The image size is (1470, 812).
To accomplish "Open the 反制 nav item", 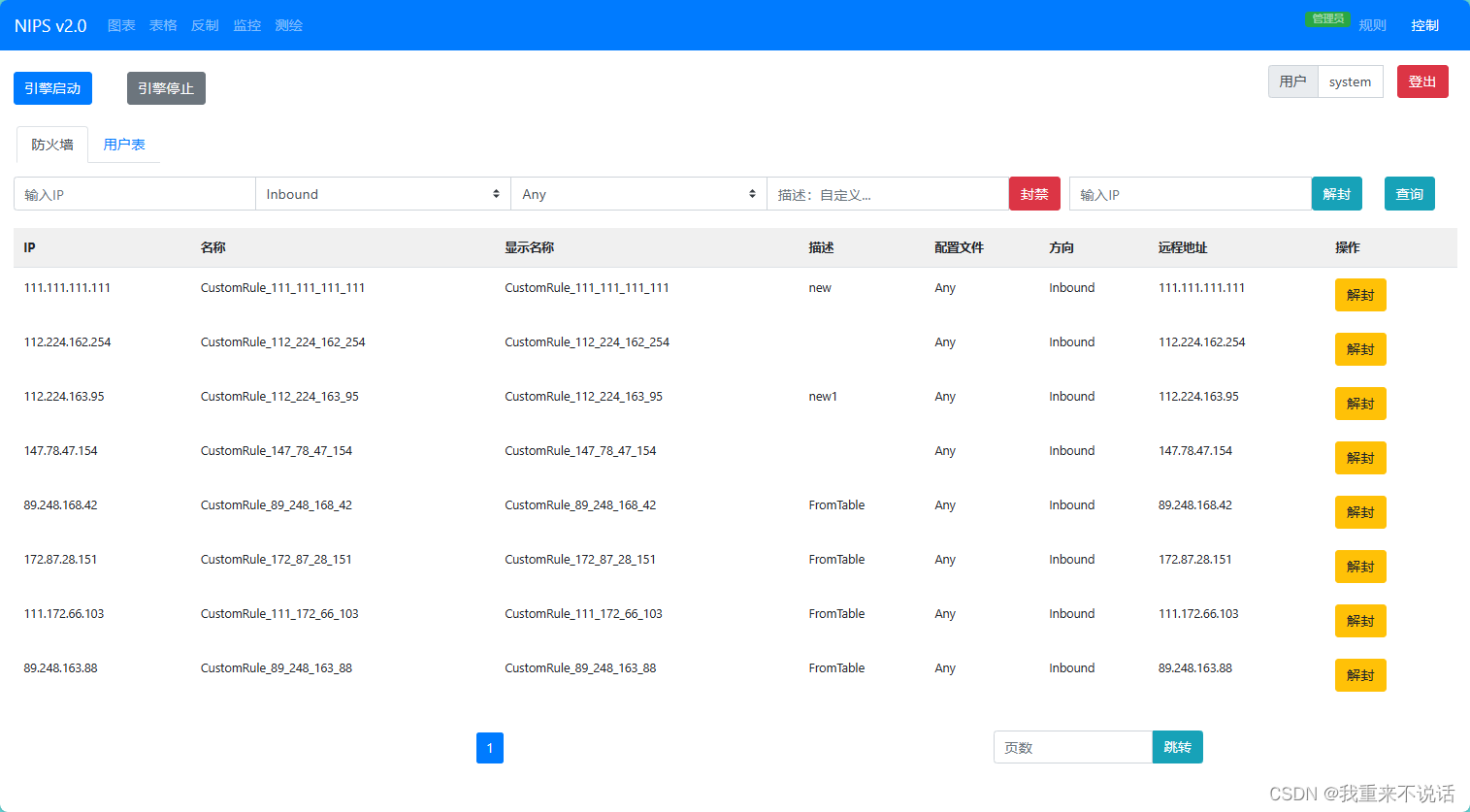I will click(205, 25).
